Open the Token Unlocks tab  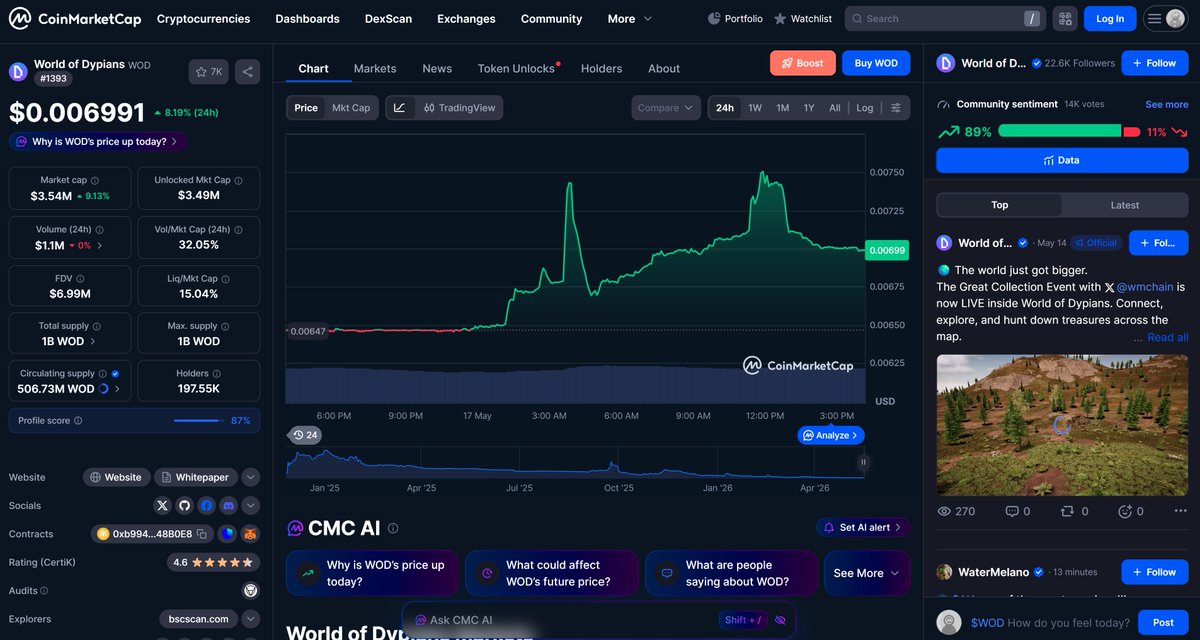518,68
